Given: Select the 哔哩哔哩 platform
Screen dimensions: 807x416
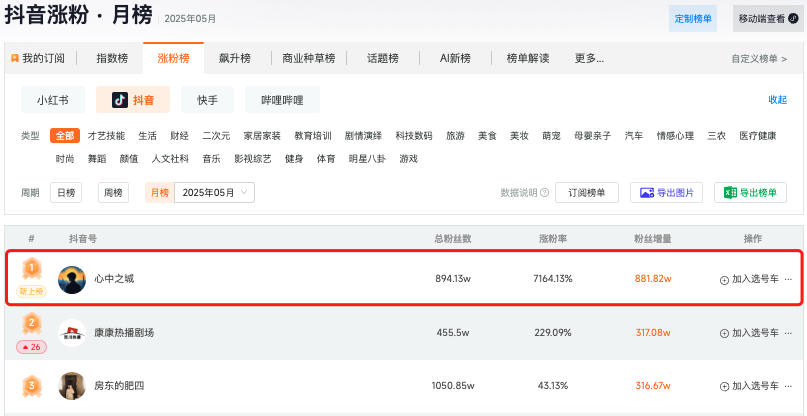Looking at the screenshot, I should point(282,100).
